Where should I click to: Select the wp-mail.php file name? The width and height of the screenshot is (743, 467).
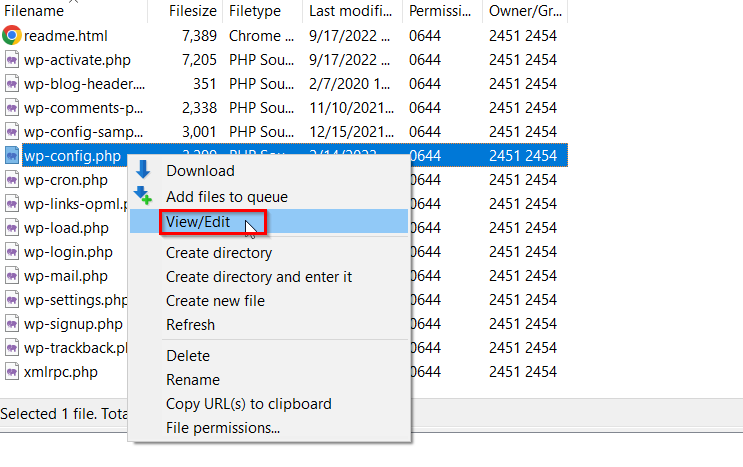[x=66, y=276]
